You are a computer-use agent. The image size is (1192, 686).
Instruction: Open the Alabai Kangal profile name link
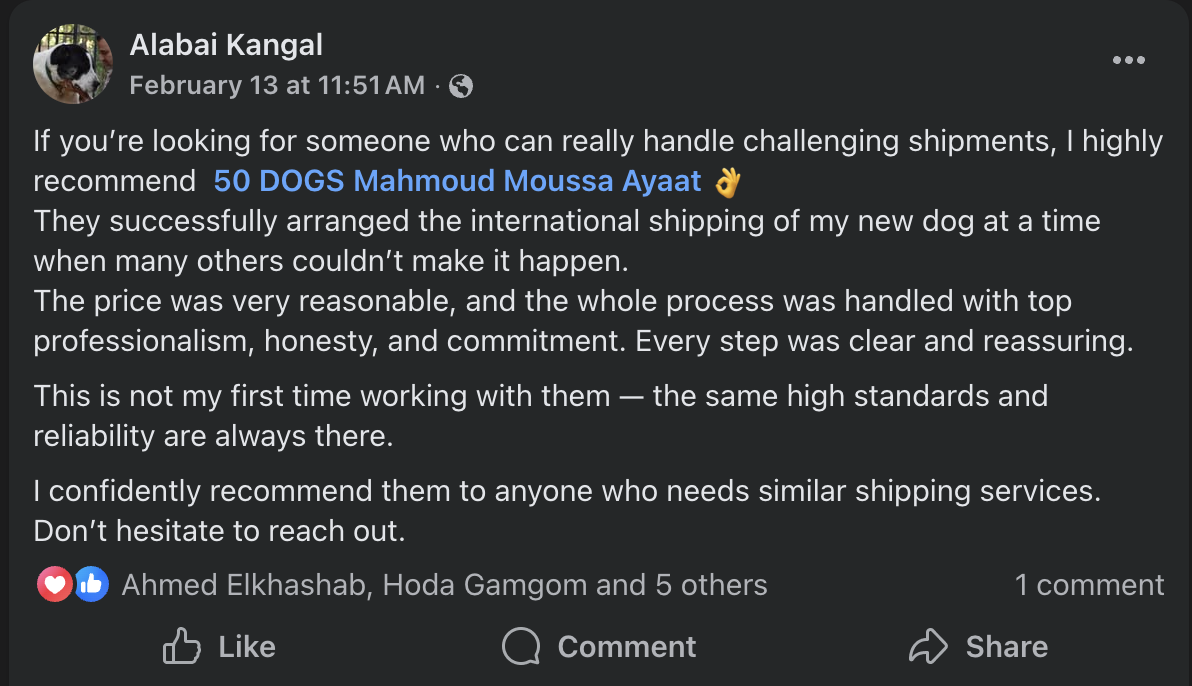pos(226,45)
